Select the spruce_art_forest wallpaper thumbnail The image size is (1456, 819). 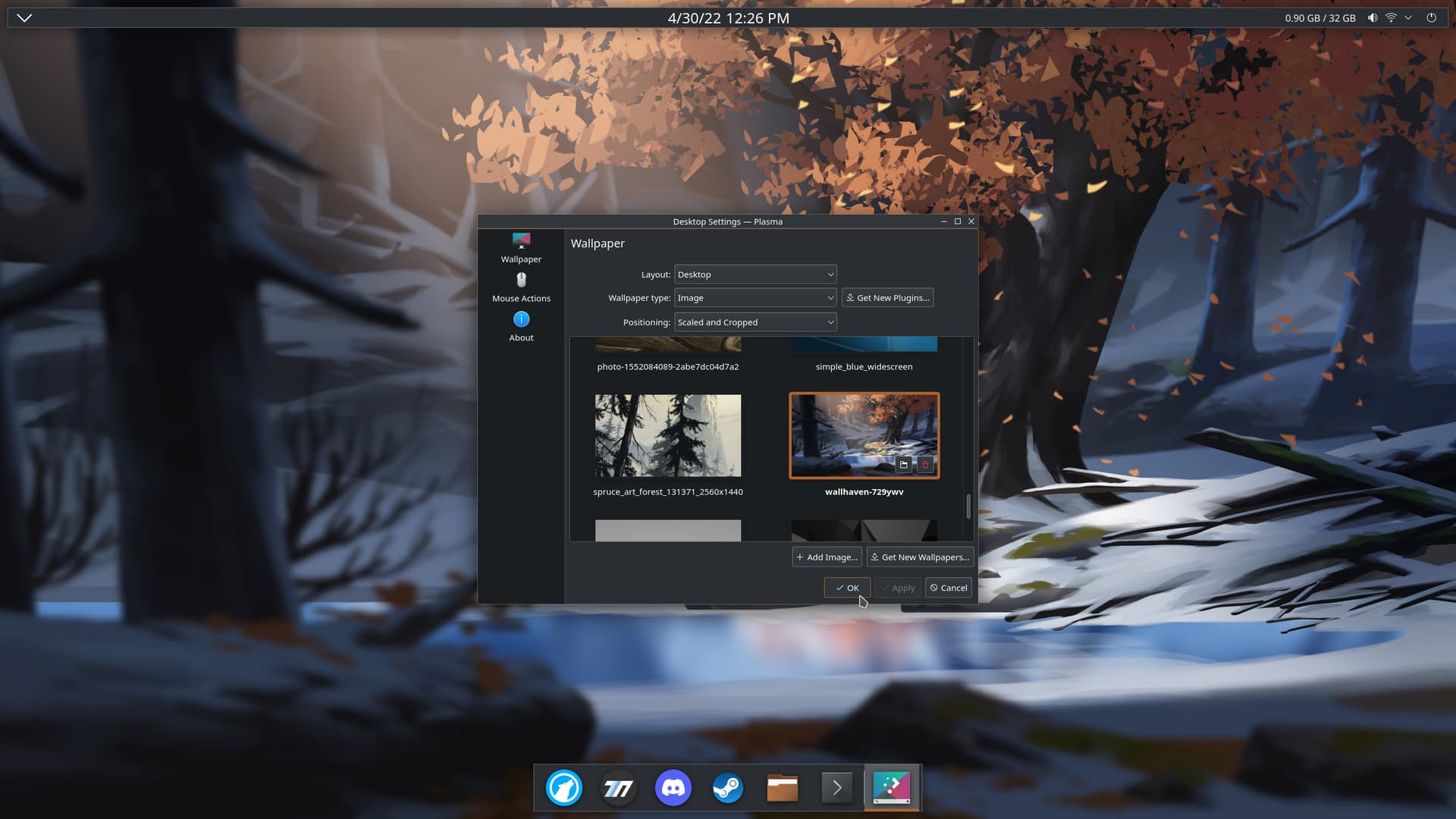pyautogui.click(x=668, y=435)
